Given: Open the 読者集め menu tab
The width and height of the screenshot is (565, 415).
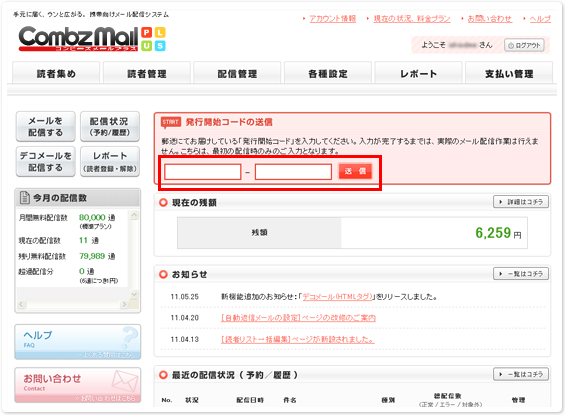Looking at the screenshot, I should (56, 73).
